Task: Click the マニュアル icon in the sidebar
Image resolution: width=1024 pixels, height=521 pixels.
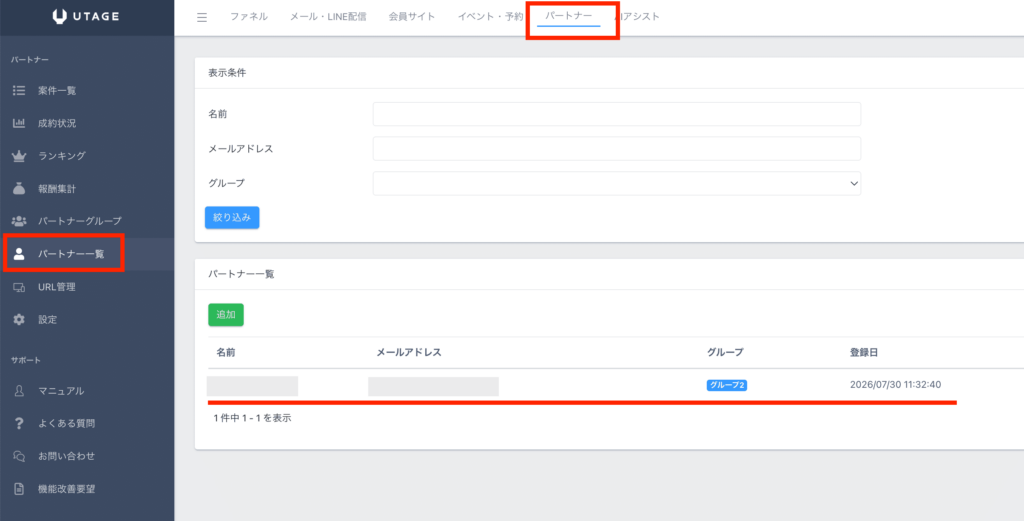Action: 19,391
